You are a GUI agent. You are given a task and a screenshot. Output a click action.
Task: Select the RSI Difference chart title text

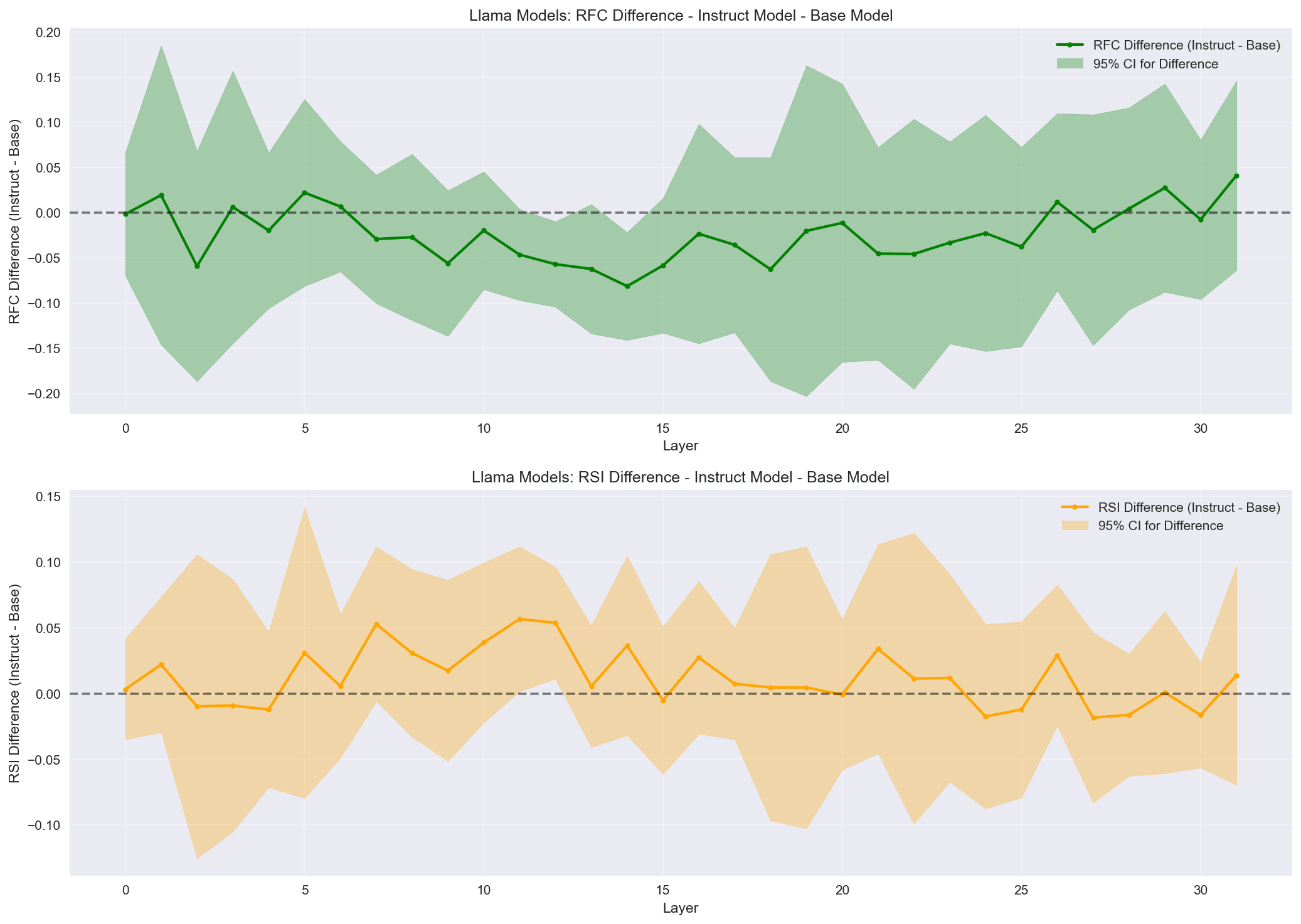[x=681, y=477]
